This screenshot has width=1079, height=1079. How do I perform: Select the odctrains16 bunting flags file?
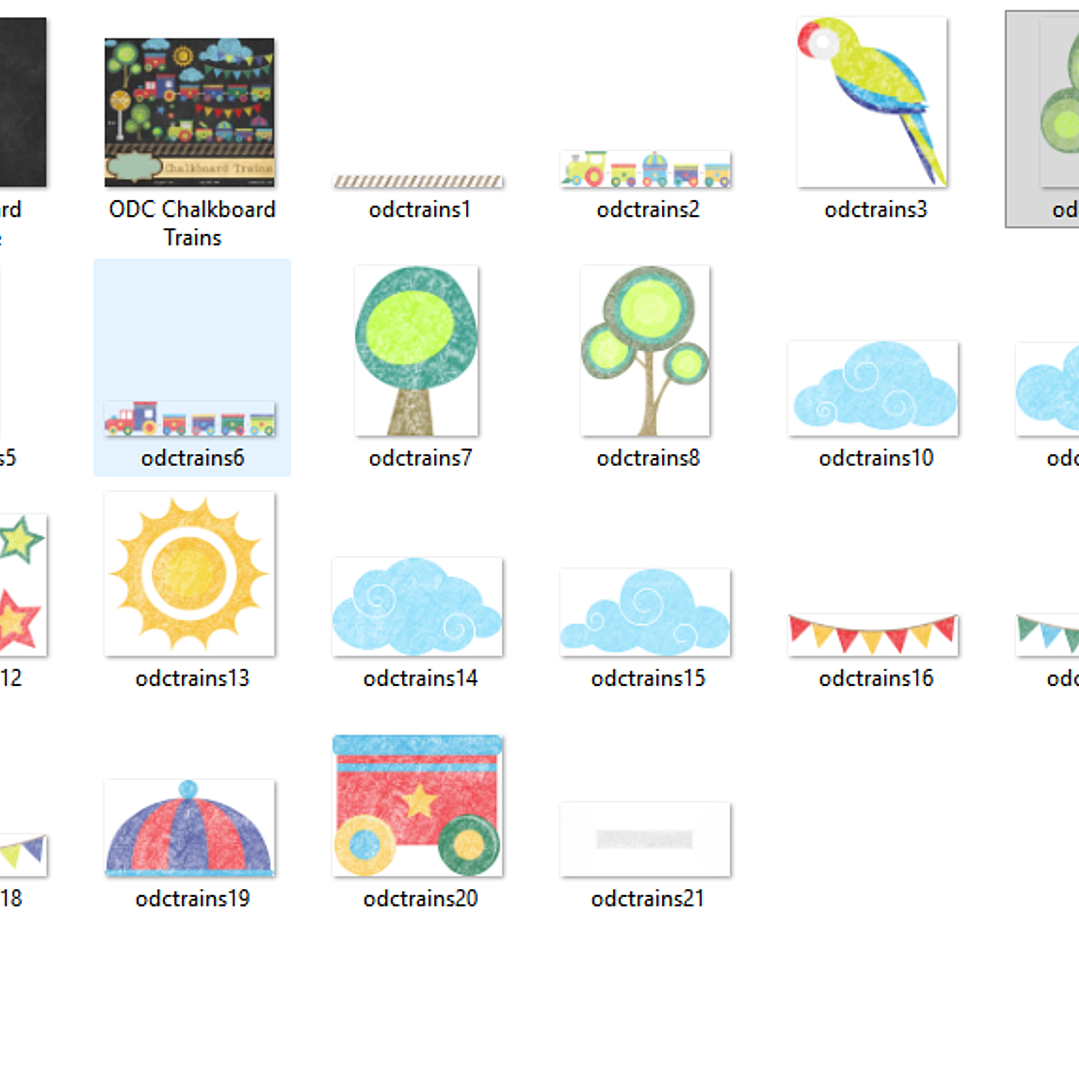[873, 634]
